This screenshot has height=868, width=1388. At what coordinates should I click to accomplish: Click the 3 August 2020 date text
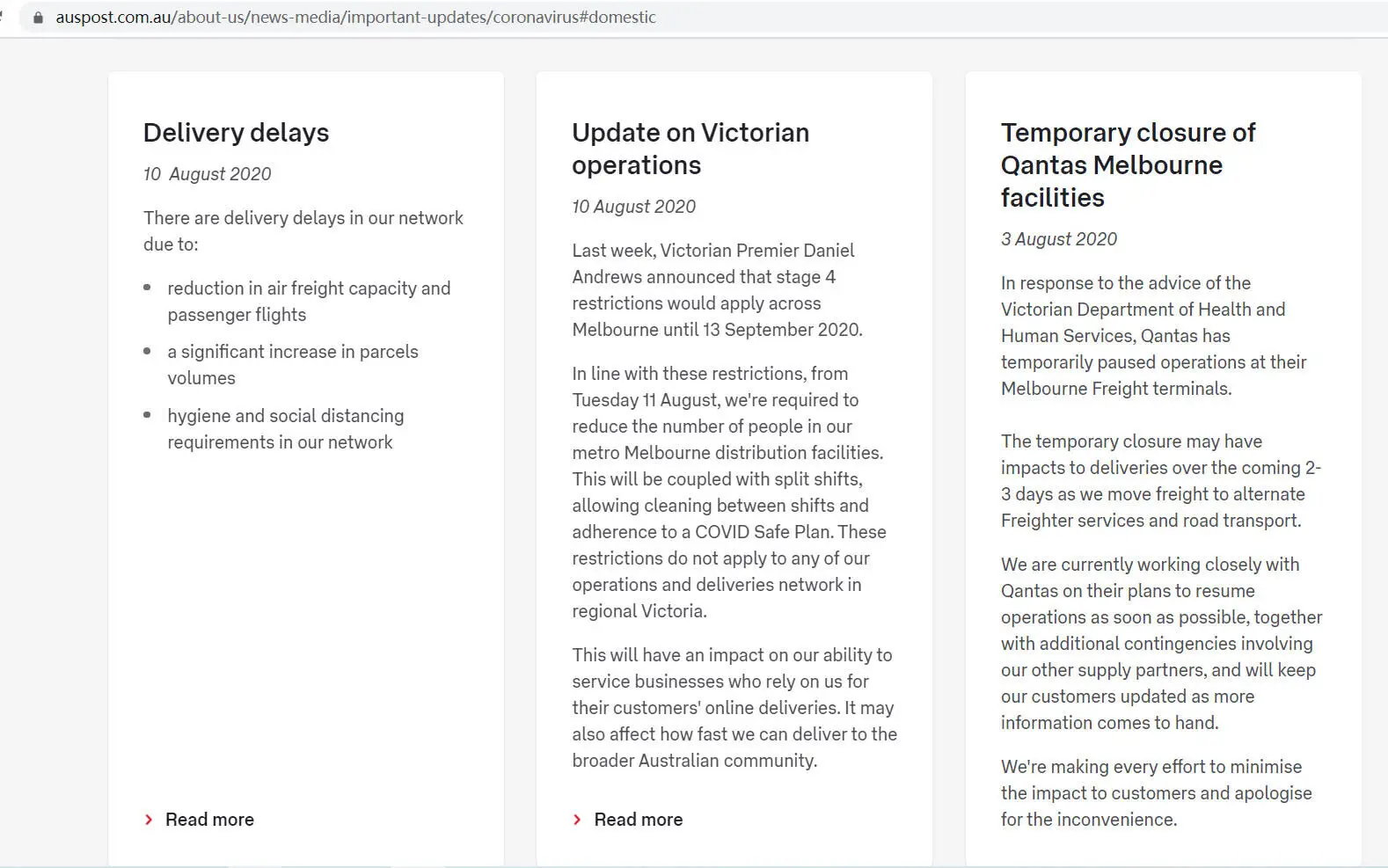pos(1059,239)
